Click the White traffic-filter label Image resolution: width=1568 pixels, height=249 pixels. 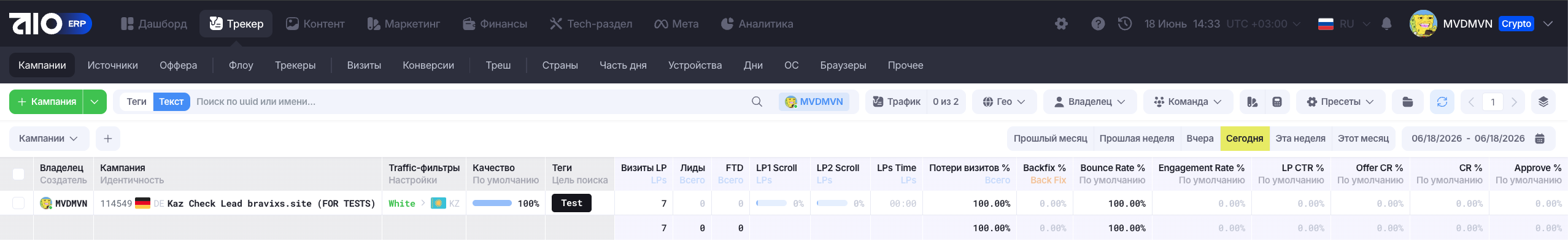coord(401,203)
